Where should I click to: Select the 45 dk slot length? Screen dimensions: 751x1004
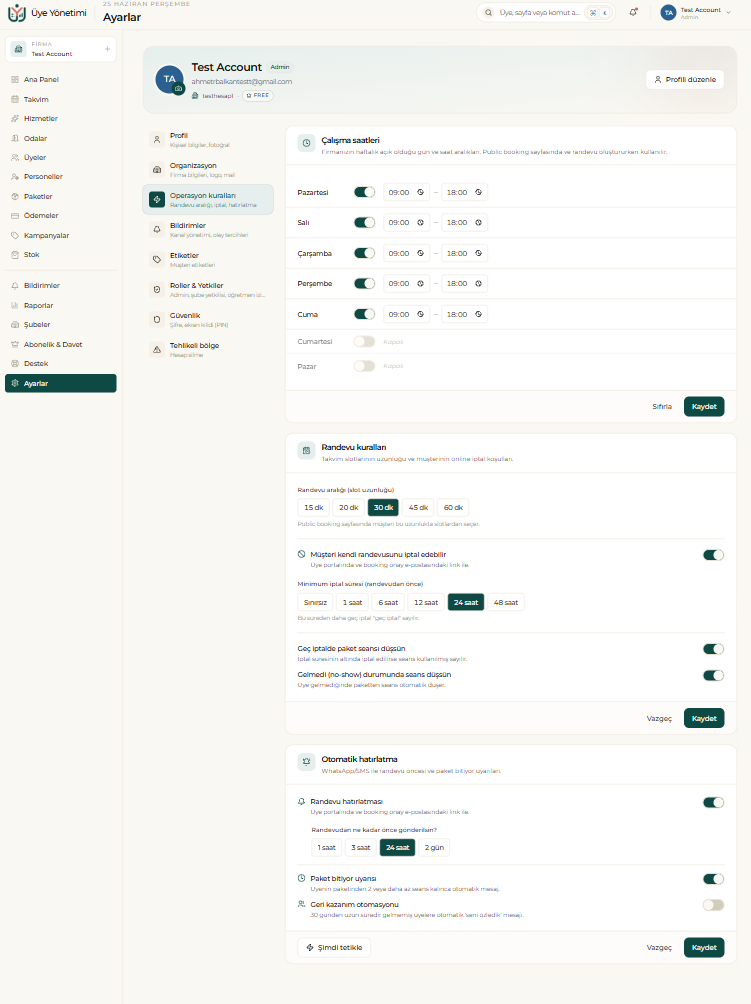tap(418, 508)
